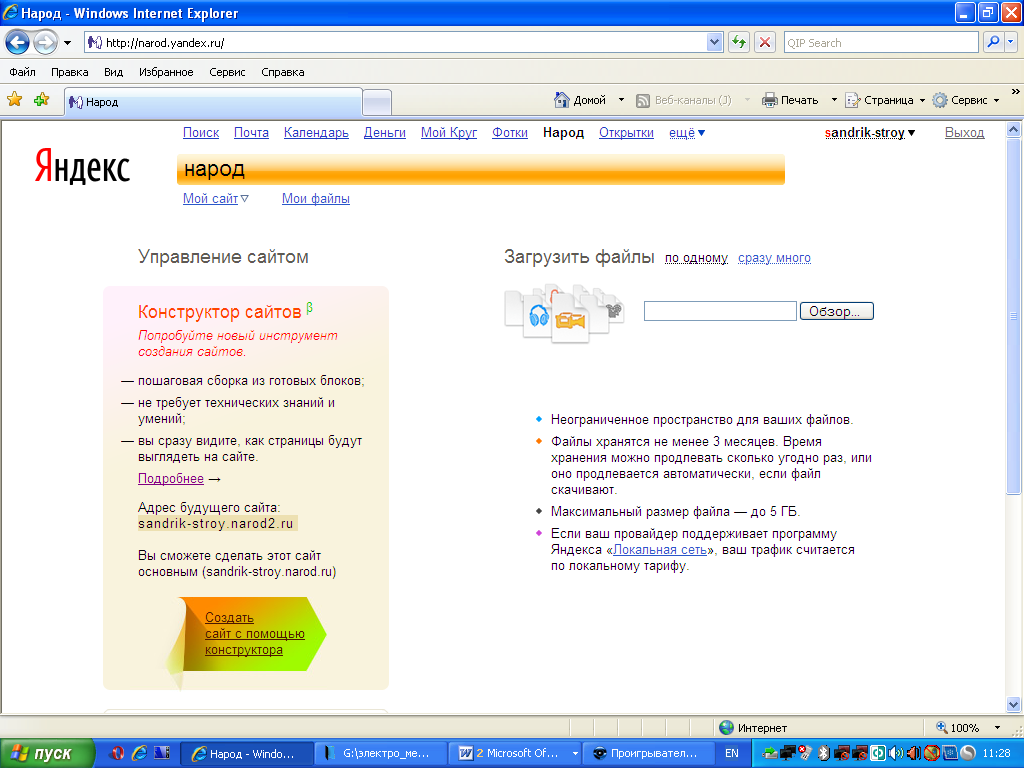The image size is (1024, 768).
Task: Click the file path input field
Action: [720, 311]
